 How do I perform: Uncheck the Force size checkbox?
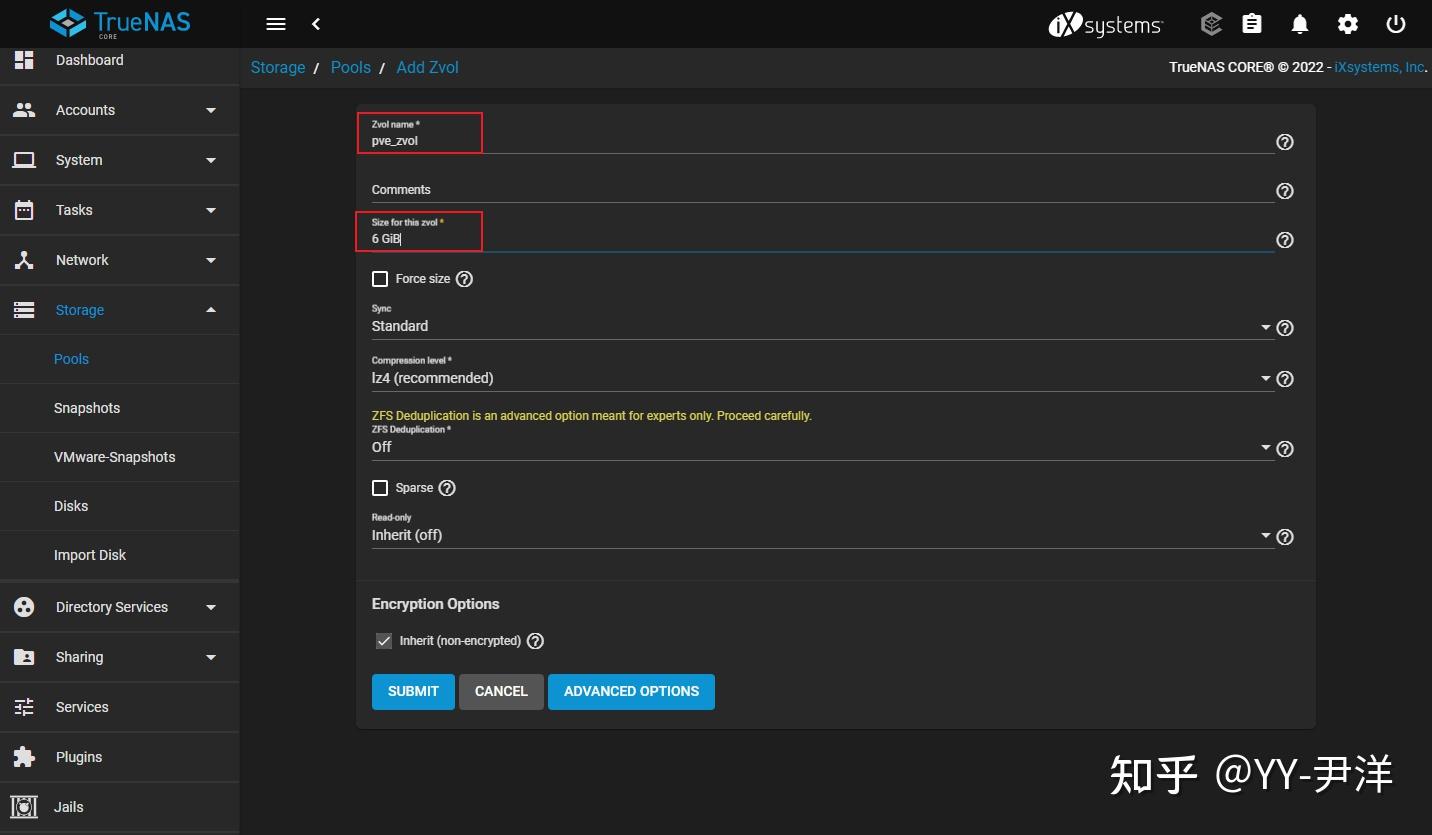[380, 279]
